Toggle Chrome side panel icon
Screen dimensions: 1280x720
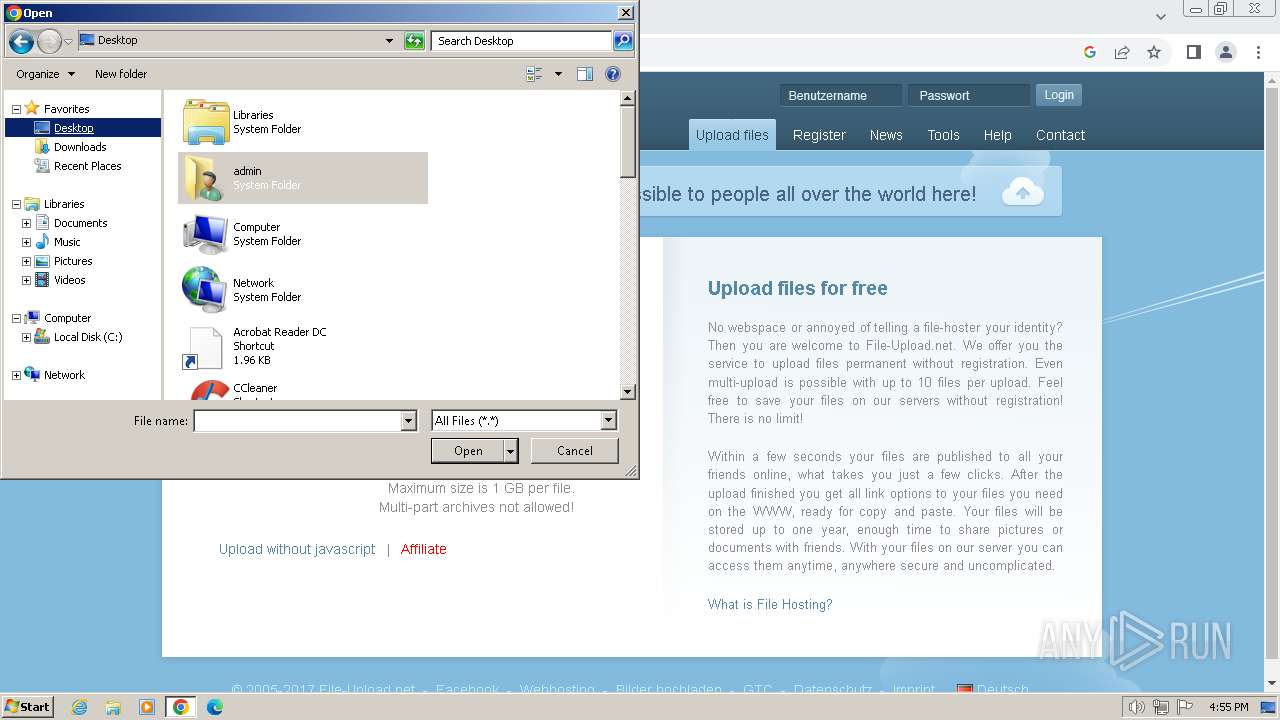pyautogui.click(x=1193, y=52)
